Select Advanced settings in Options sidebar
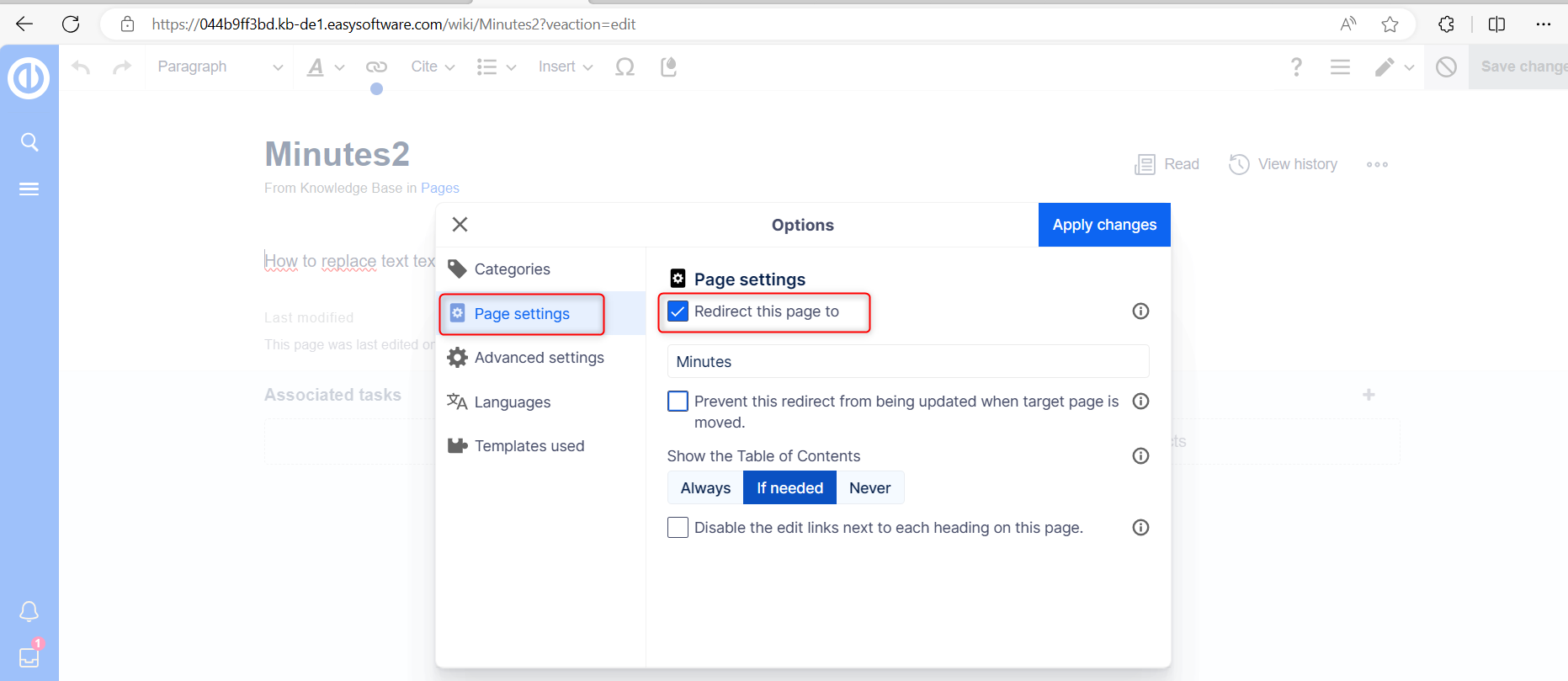 click(x=539, y=358)
